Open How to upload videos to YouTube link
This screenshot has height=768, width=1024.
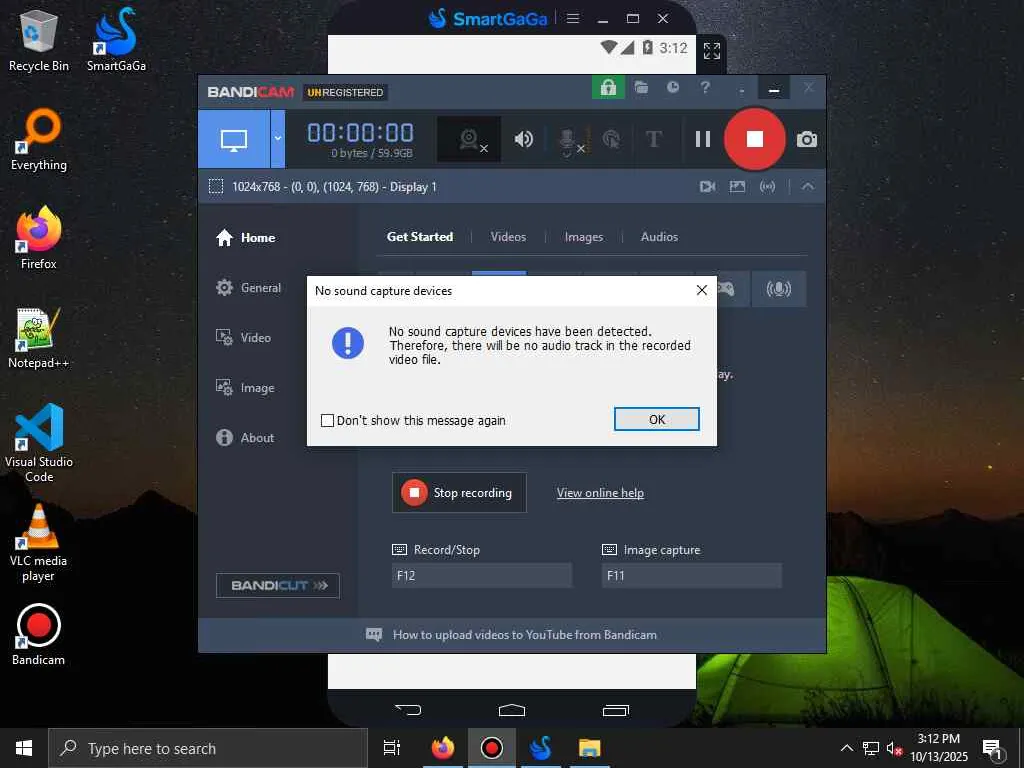click(x=524, y=635)
